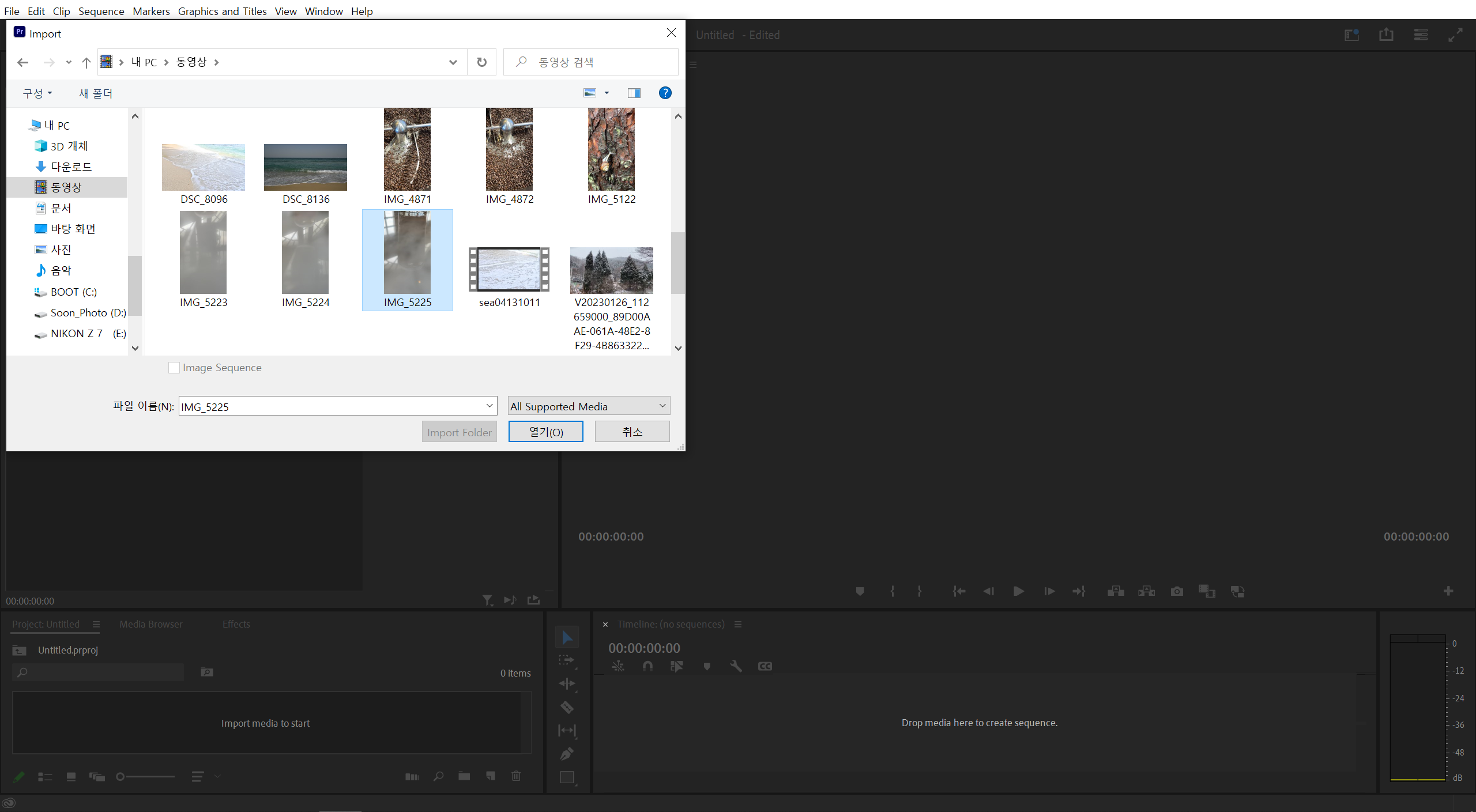Open address bar previous locations dropdown
Screen dimensions: 1476x812
453,62
